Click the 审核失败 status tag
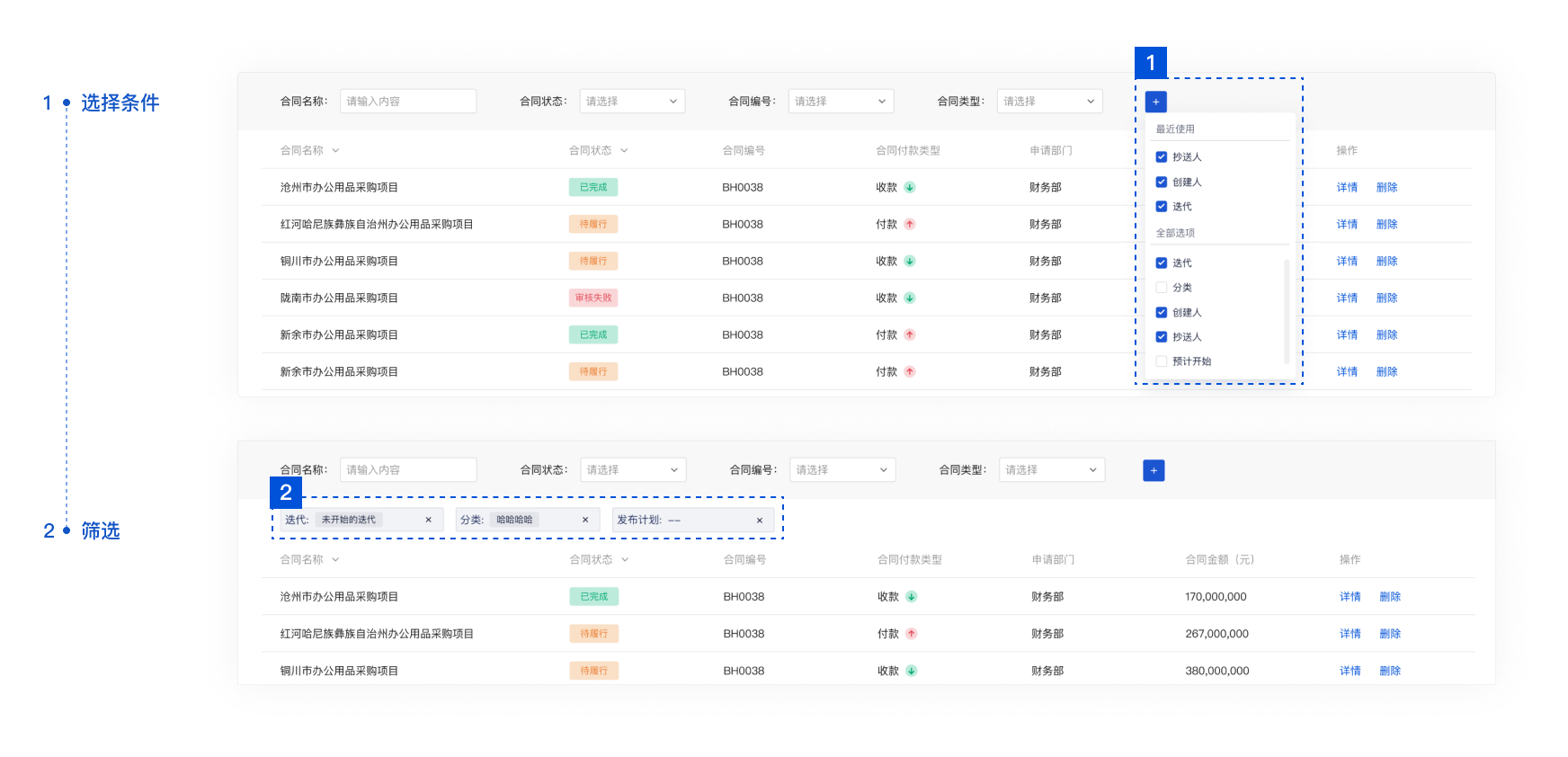Viewport: 1568px width, 757px height. click(593, 298)
